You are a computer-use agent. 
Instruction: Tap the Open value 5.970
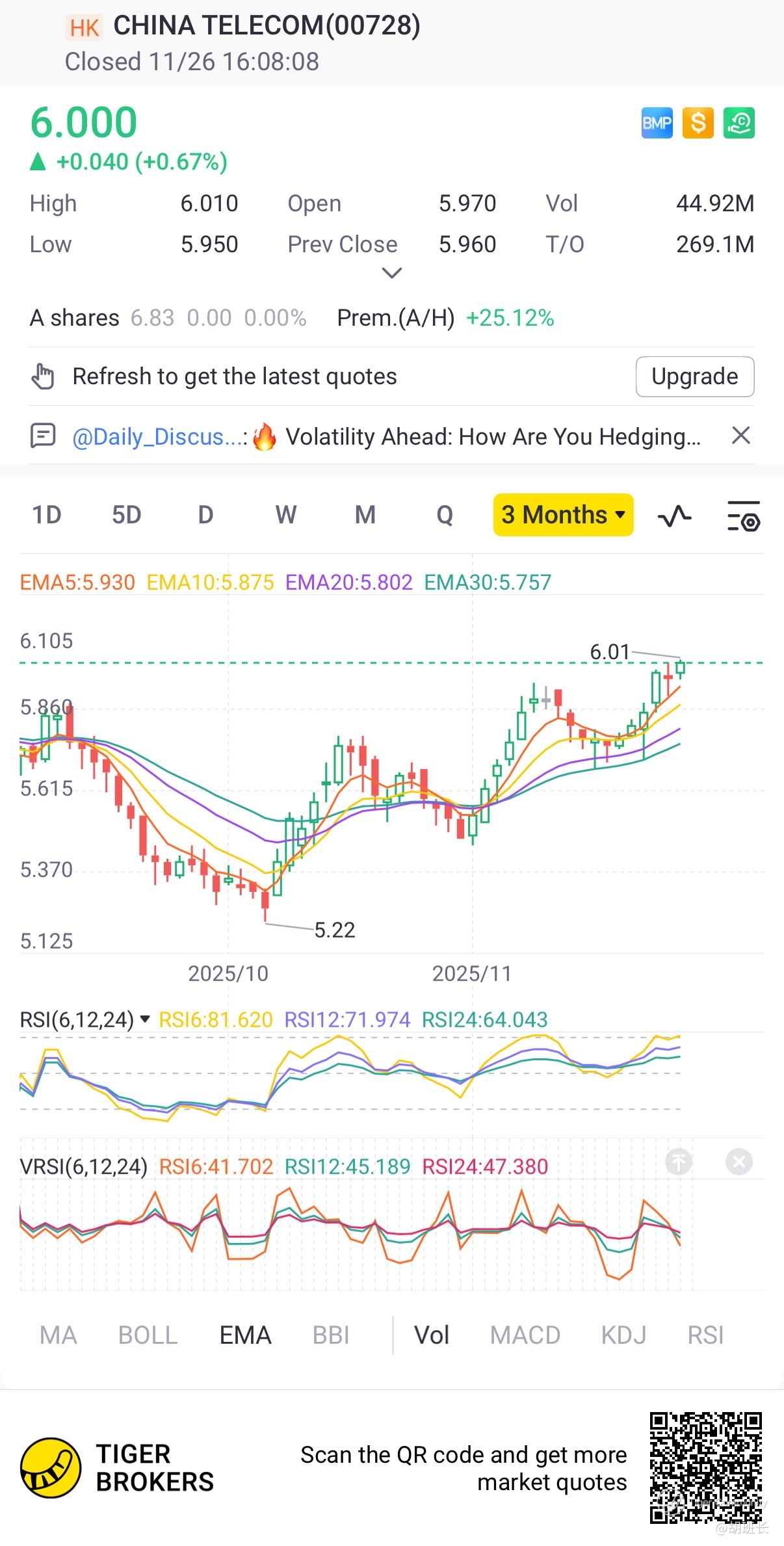point(467,203)
